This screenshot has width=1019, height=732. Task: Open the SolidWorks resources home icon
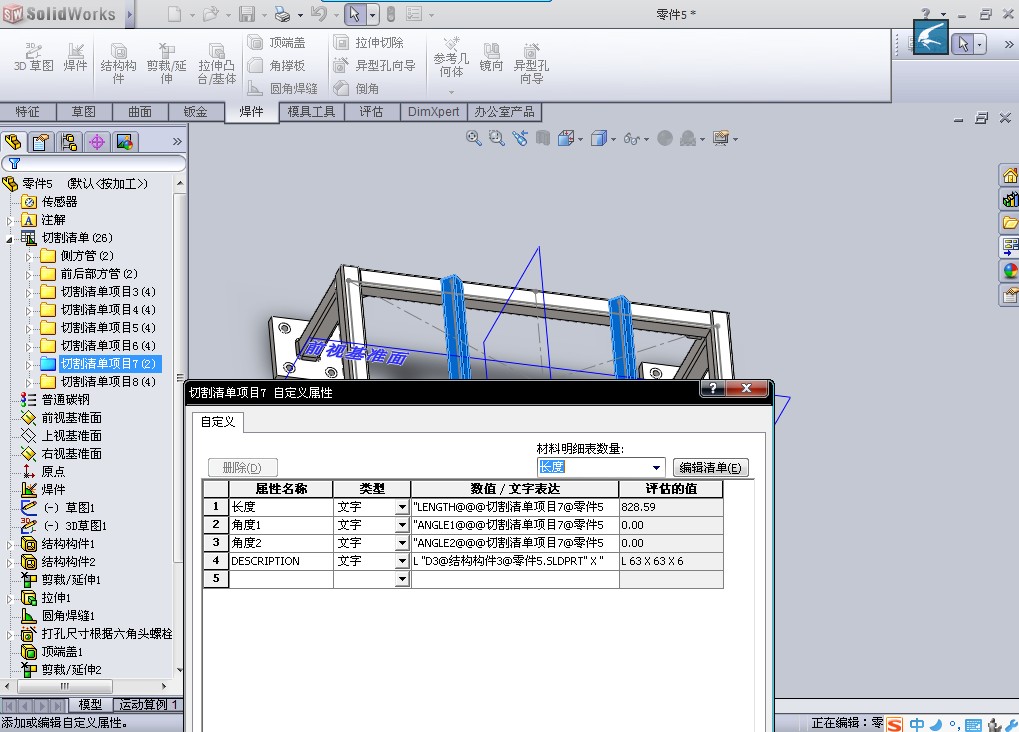(x=1009, y=176)
